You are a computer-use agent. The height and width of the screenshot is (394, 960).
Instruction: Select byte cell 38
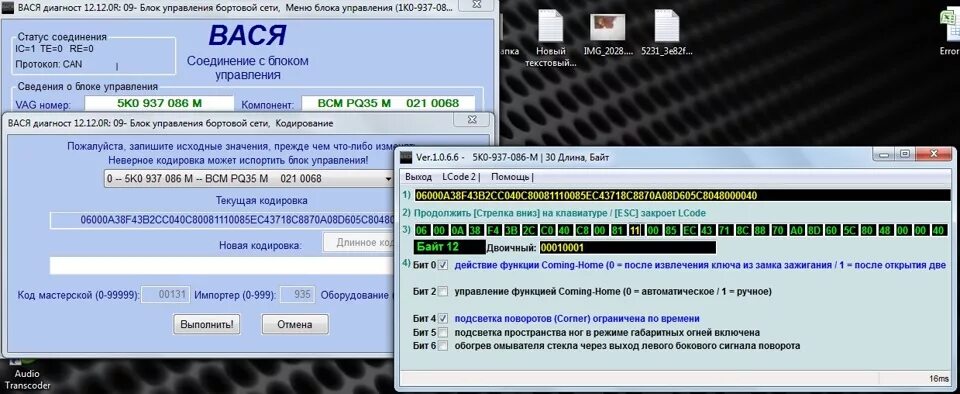coord(476,230)
